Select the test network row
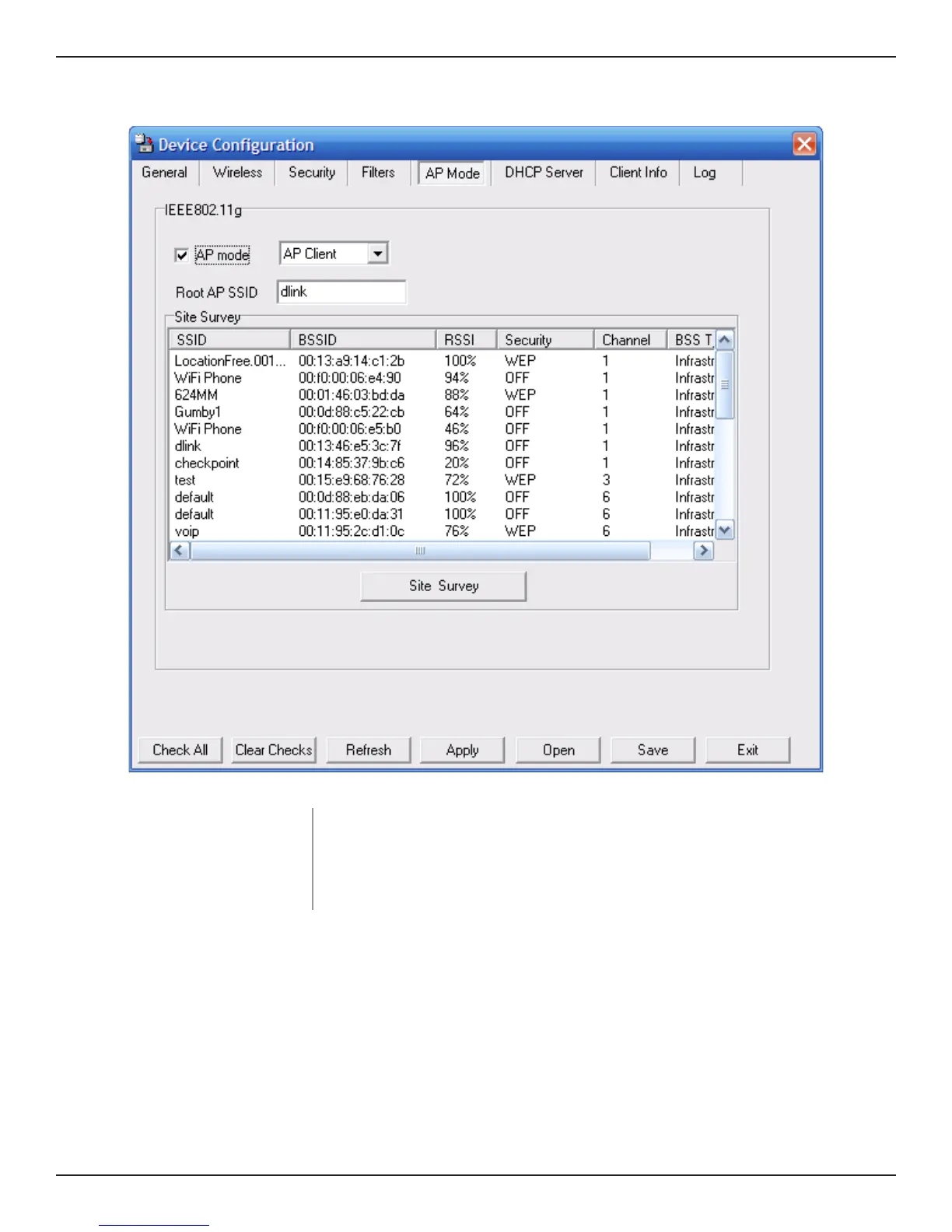 point(442,481)
